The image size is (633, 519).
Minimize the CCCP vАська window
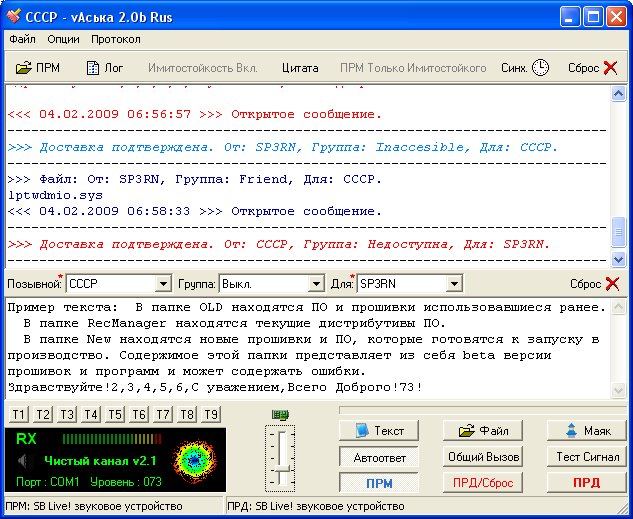point(570,17)
